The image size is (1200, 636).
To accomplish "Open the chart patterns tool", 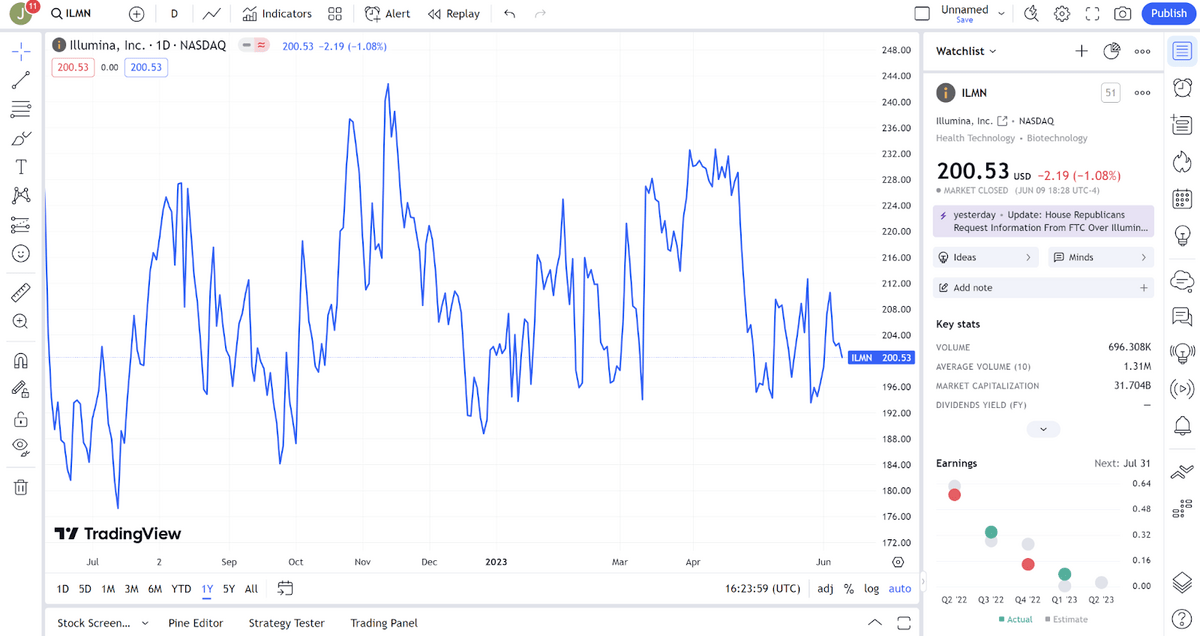I will coord(20,196).
